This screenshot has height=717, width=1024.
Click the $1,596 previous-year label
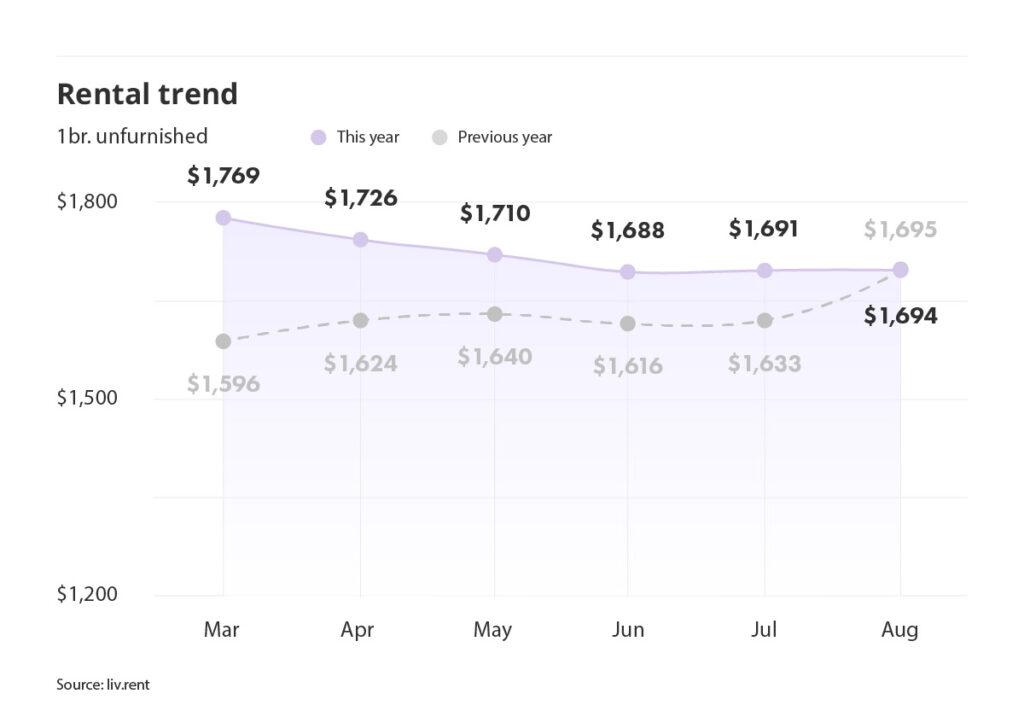(223, 384)
